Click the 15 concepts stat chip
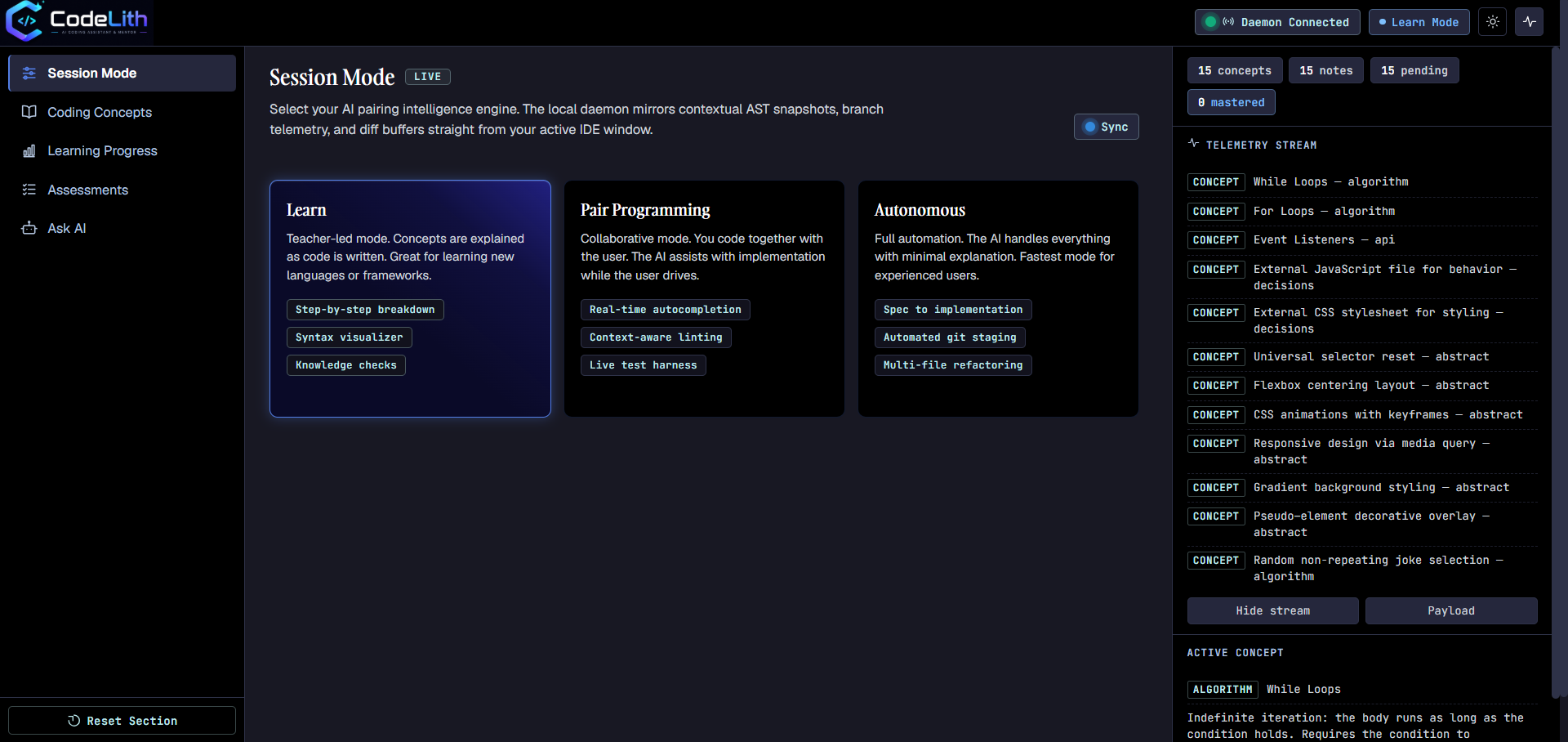This screenshot has height=742, width=1568. (x=1235, y=70)
